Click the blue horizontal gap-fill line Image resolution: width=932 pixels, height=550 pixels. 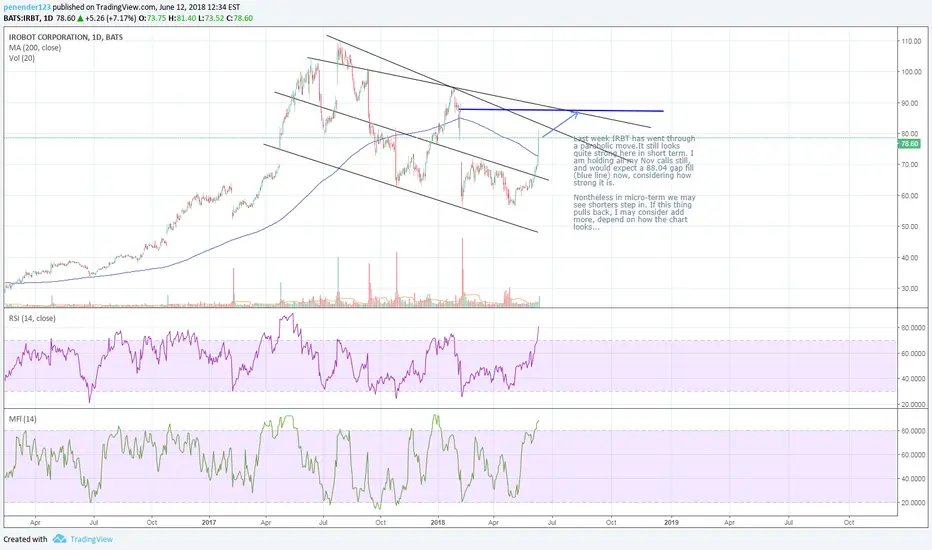[x=561, y=110]
